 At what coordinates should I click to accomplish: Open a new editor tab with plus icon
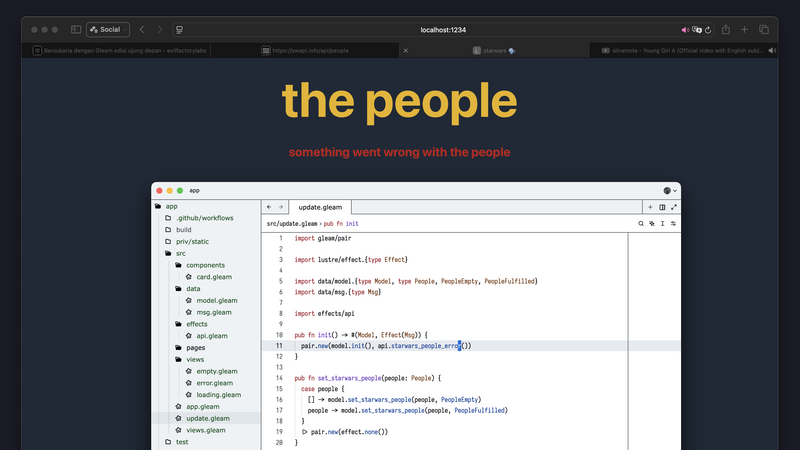click(x=650, y=207)
